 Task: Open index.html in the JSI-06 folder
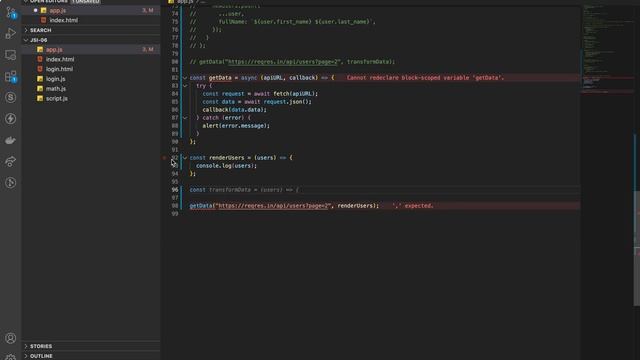[91, 59]
